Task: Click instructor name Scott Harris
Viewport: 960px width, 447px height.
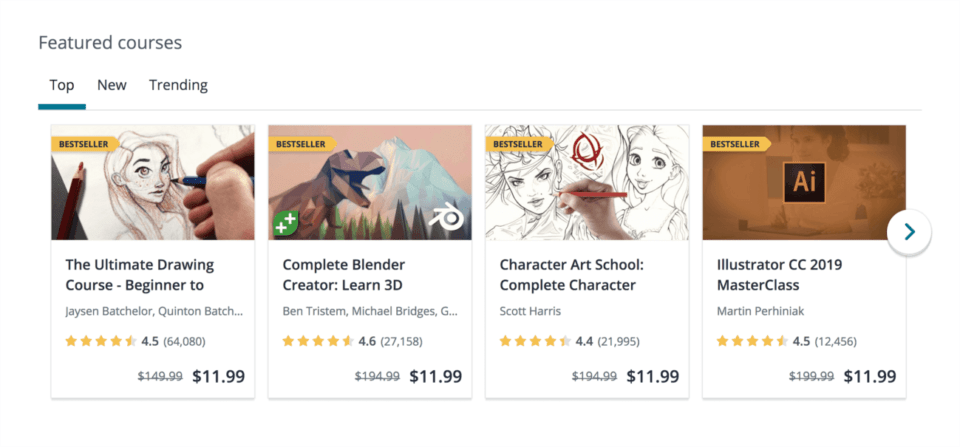Action: point(530,311)
